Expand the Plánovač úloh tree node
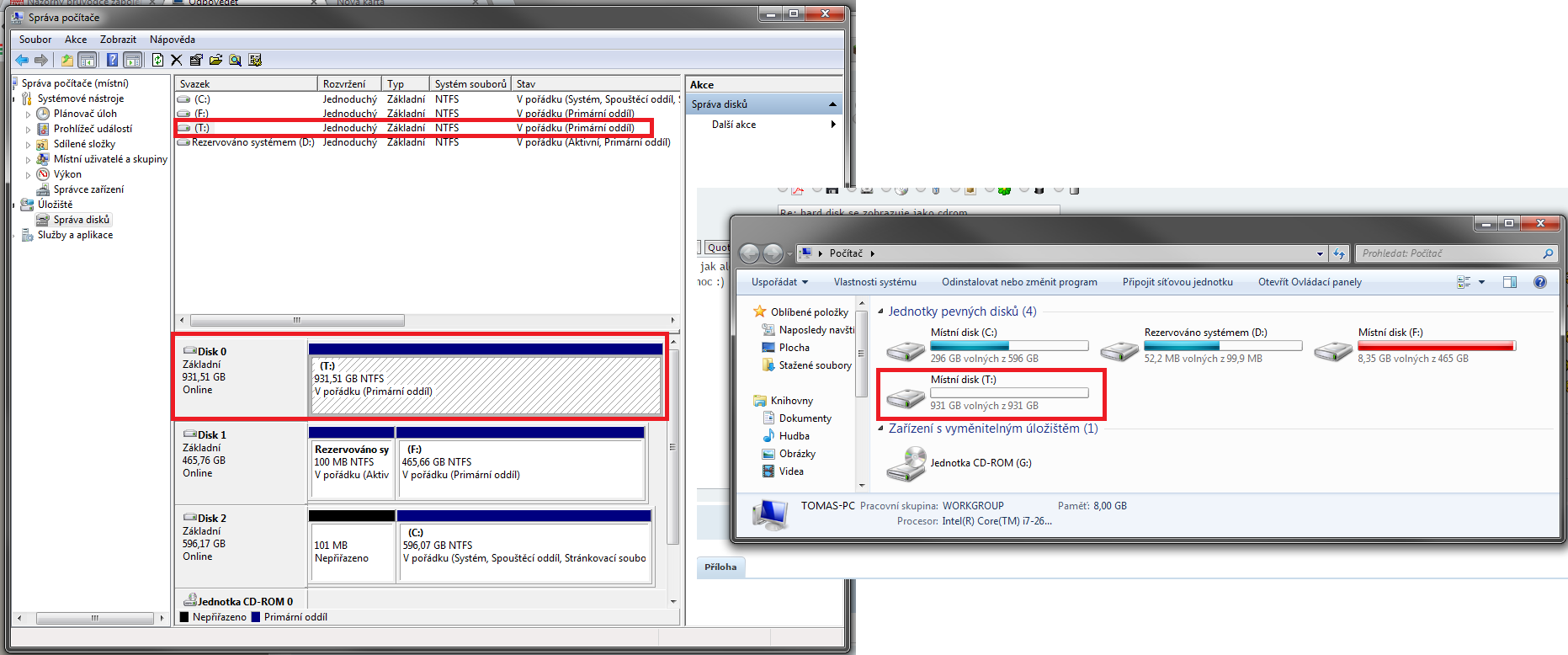 pyautogui.click(x=28, y=114)
